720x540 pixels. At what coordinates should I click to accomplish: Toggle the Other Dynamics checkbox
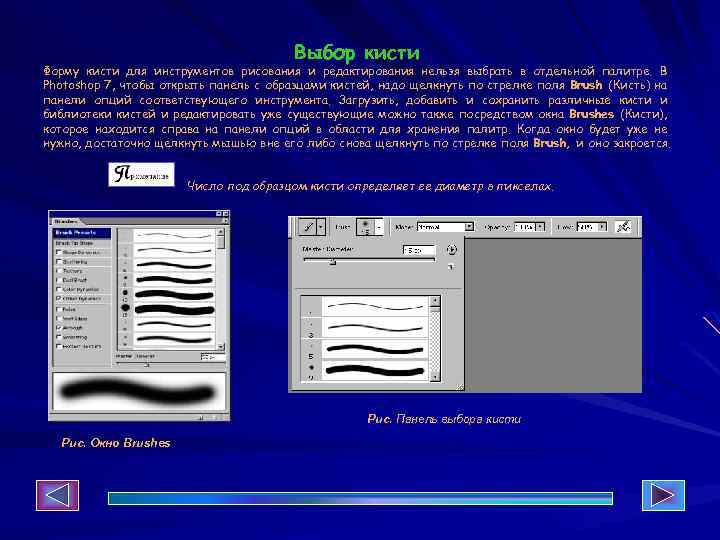tap(59, 298)
